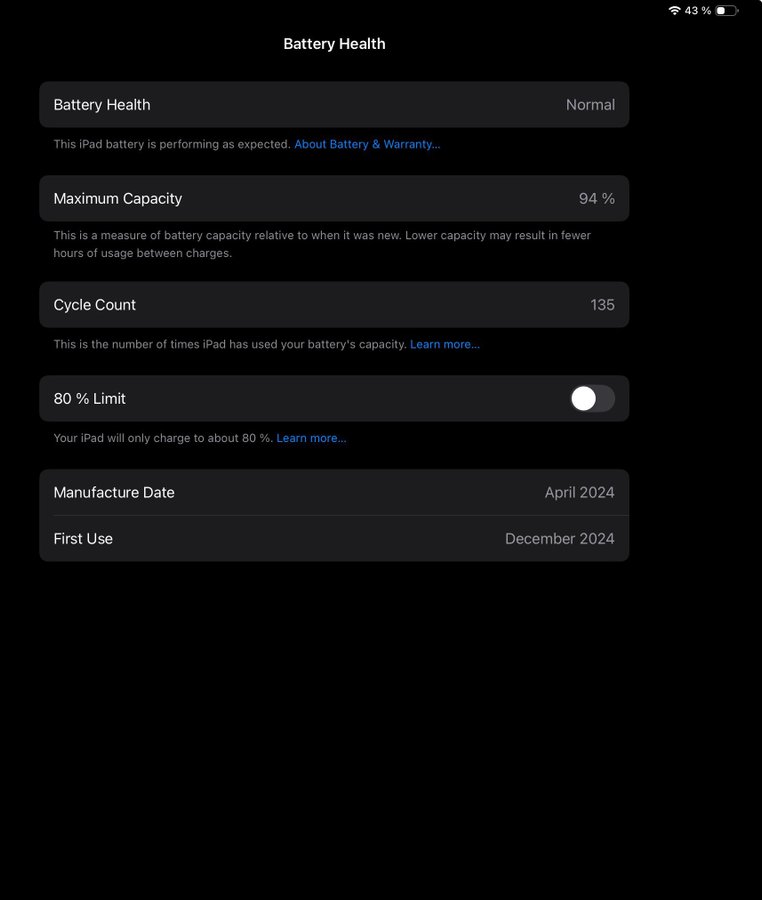Select the Cycle Count row label
762x900 pixels.
click(95, 305)
